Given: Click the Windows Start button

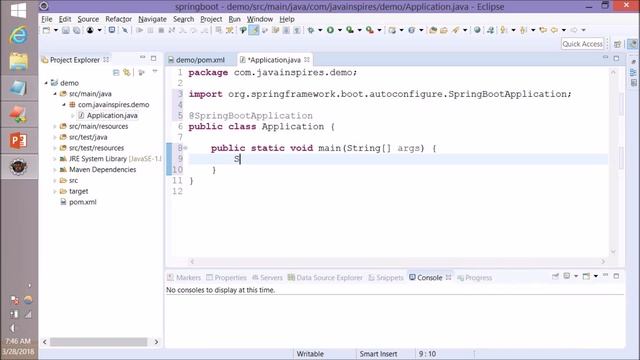Looking at the screenshot, I should [18, 10].
